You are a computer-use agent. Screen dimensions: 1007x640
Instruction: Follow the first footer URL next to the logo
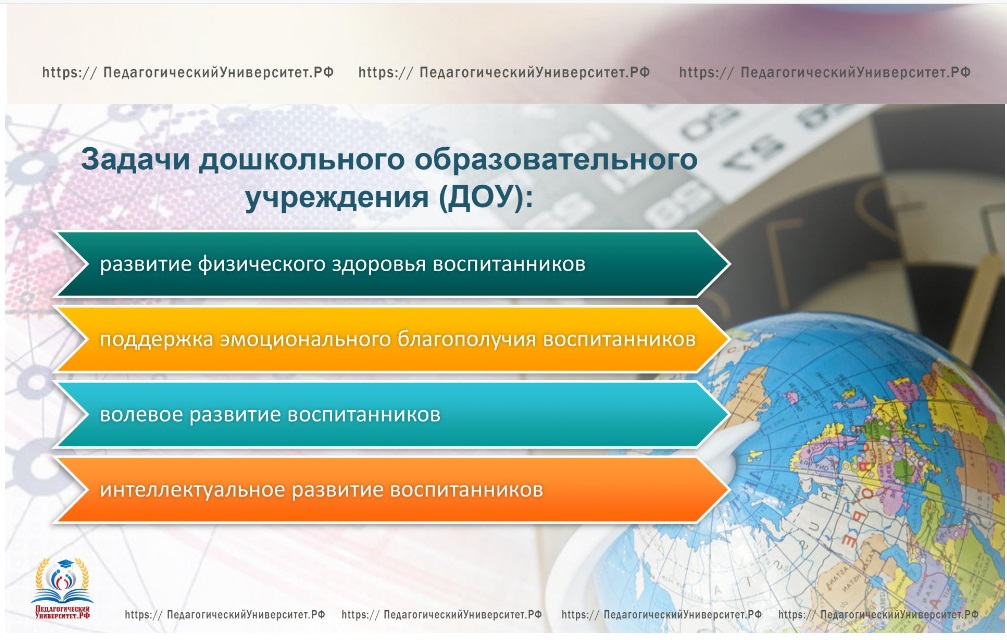pos(225,615)
